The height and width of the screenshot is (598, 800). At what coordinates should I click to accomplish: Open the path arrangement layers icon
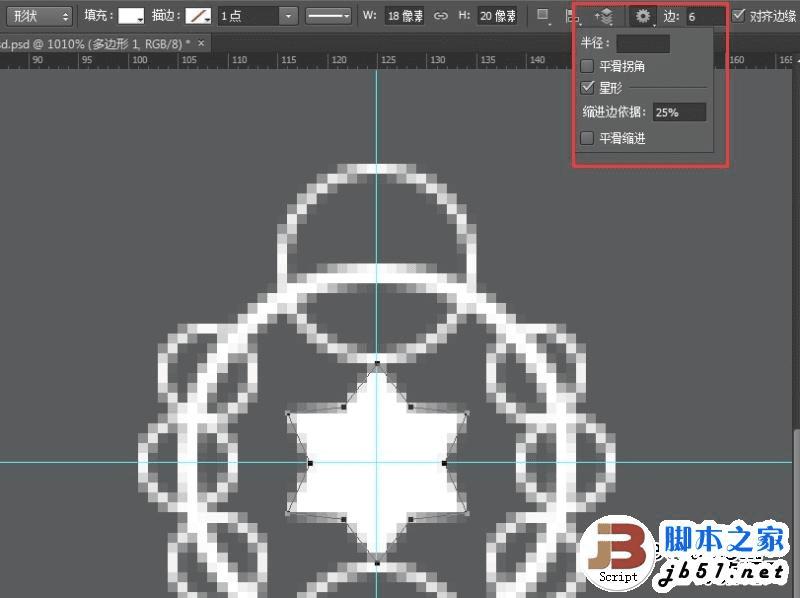click(x=604, y=16)
